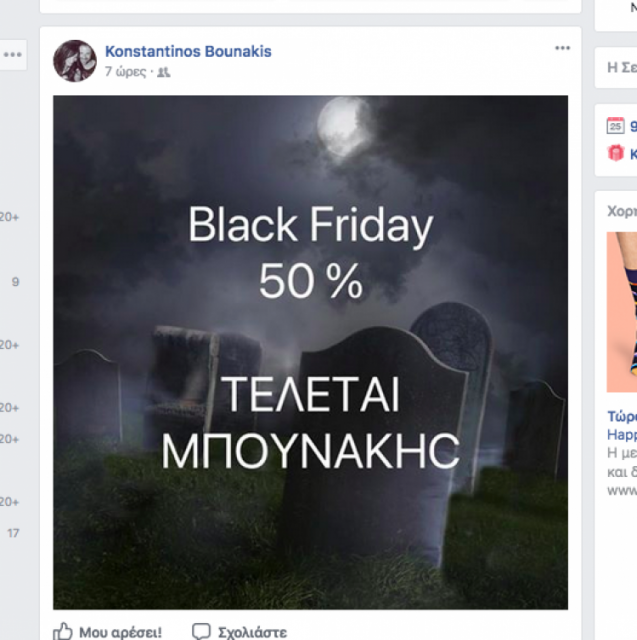Open the www ad URL text
This screenshot has width=637, height=640.
[622, 489]
